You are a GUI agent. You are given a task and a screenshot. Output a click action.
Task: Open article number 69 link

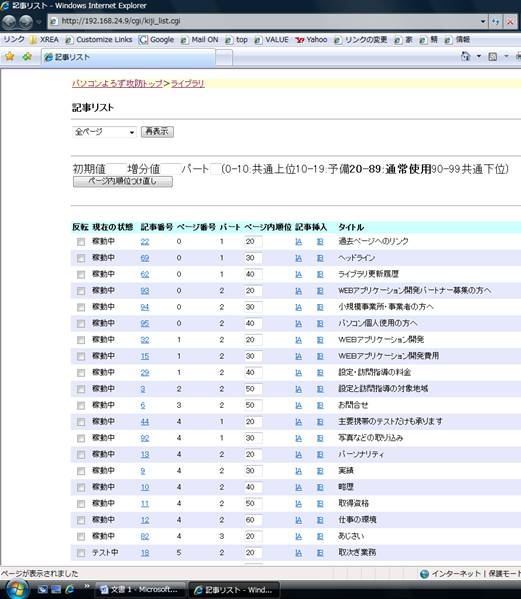point(145,258)
